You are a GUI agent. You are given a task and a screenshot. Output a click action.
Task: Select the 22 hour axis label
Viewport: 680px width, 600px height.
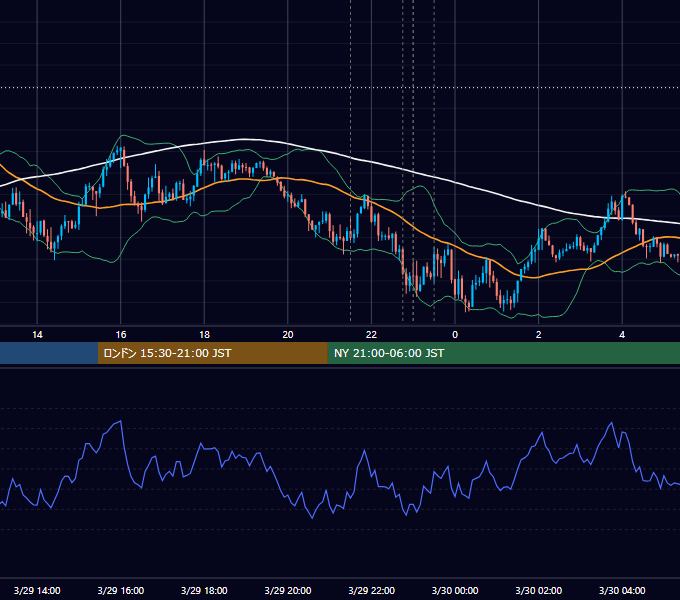tap(371, 335)
